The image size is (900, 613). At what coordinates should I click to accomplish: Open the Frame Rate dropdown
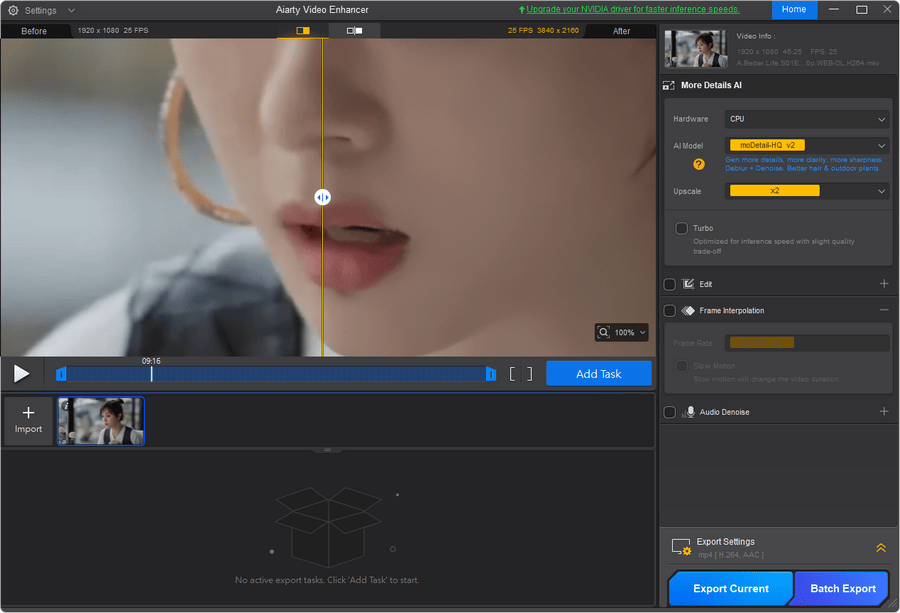pyautogui.click(x=808, y=343)
